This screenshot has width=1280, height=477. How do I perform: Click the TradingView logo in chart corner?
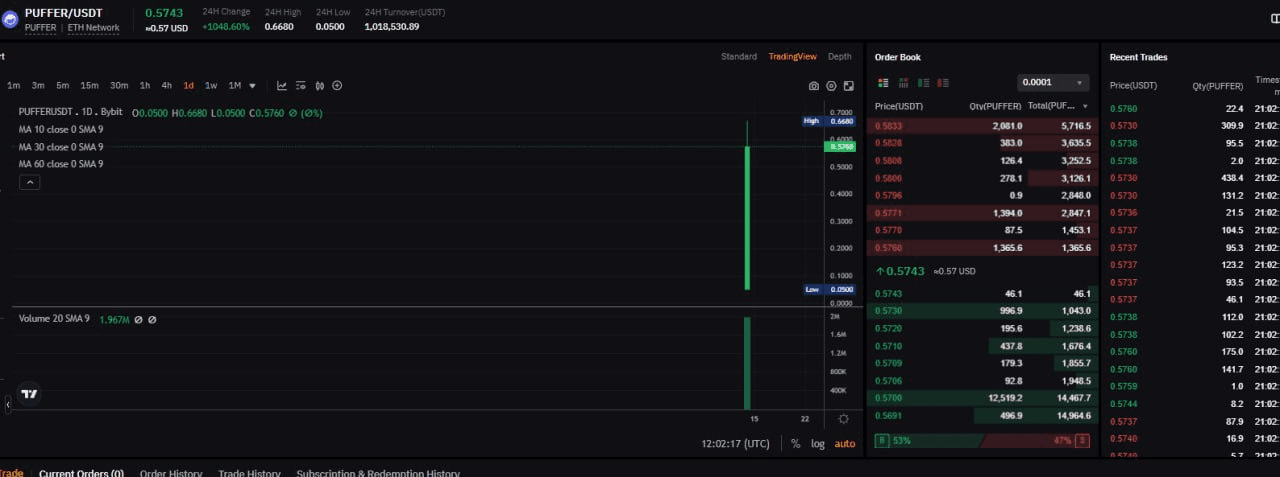(30, 394)
